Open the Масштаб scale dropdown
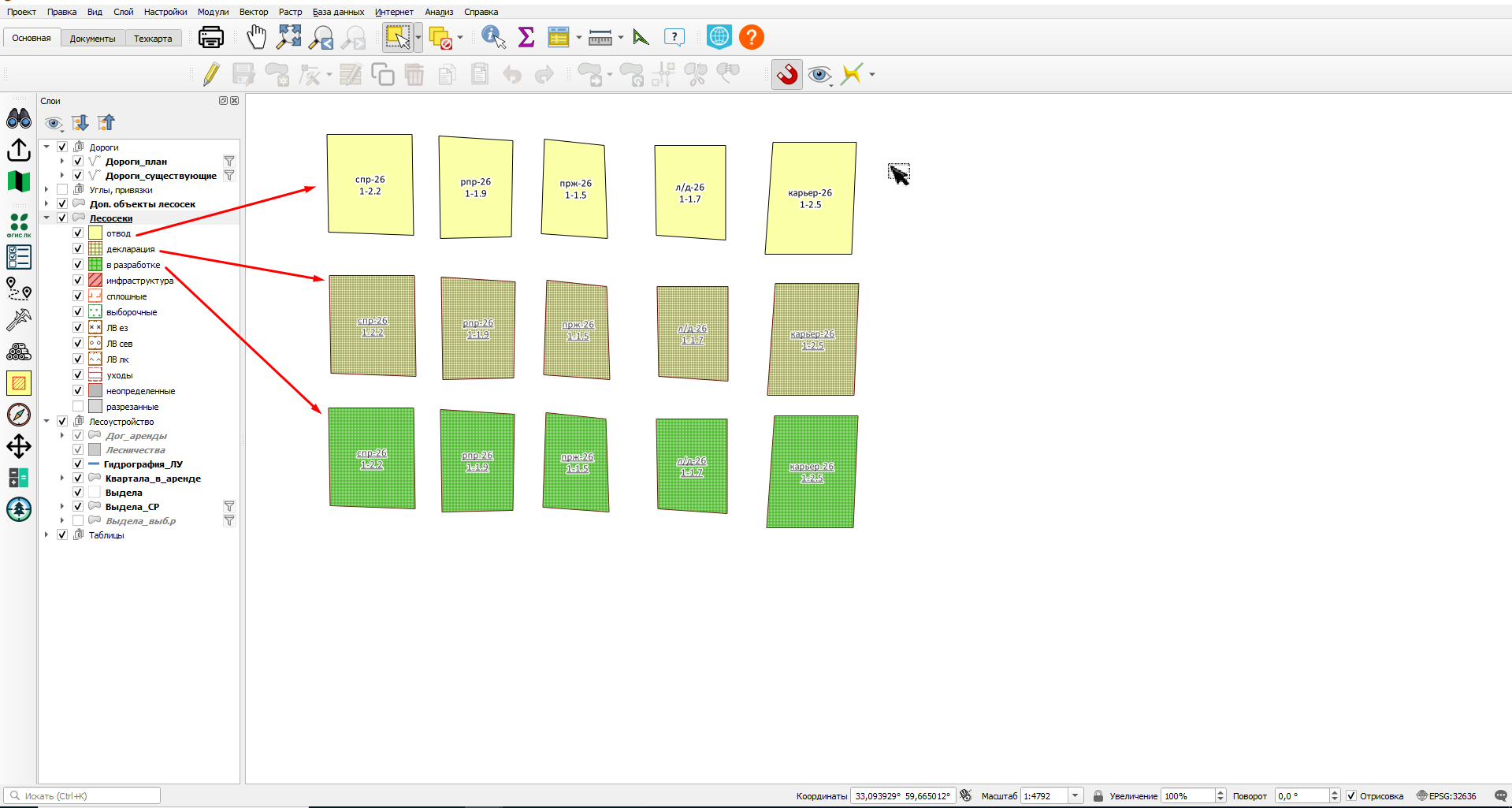The image size is (1512, 808). (x=1075, y=795)
